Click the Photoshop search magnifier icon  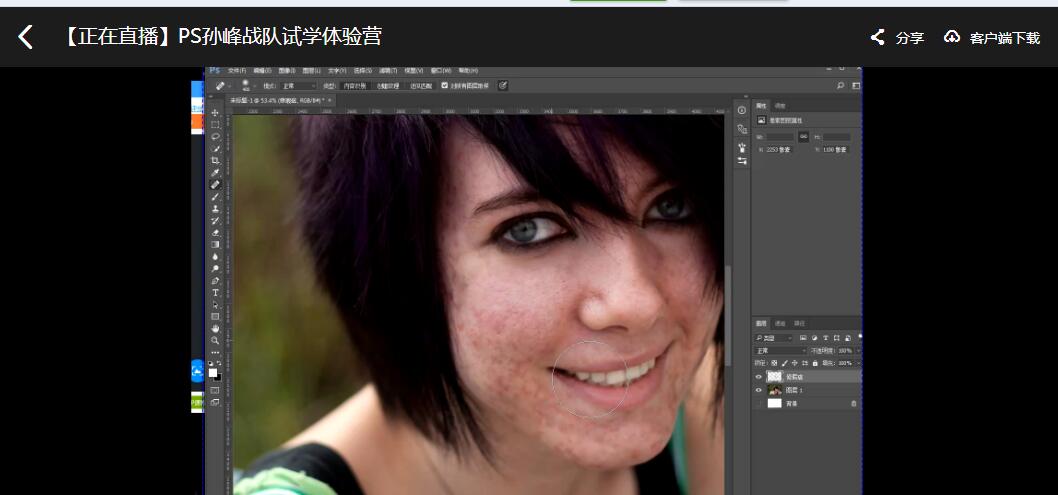(840, 86)
